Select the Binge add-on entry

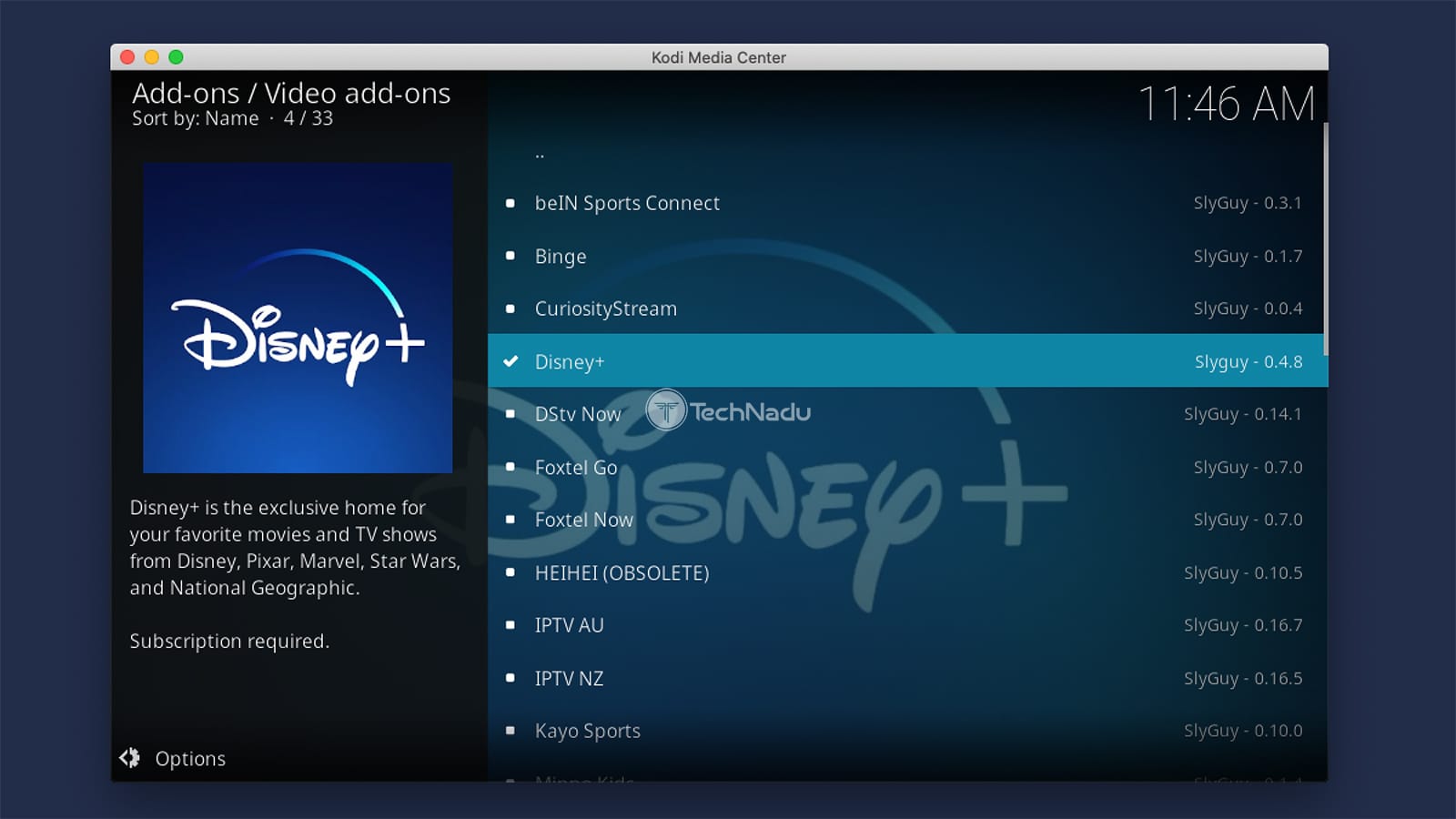(x=907, y=256)
